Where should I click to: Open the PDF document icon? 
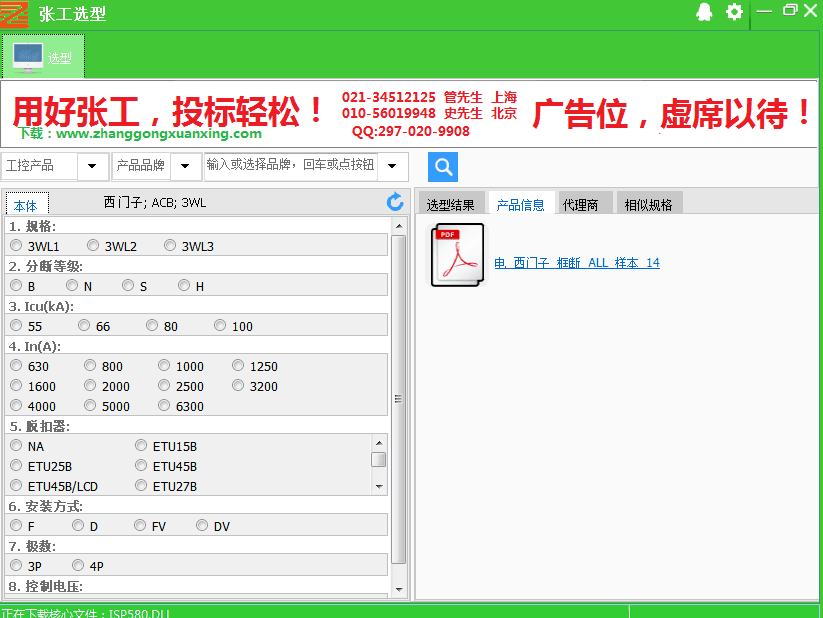[457, 255]
